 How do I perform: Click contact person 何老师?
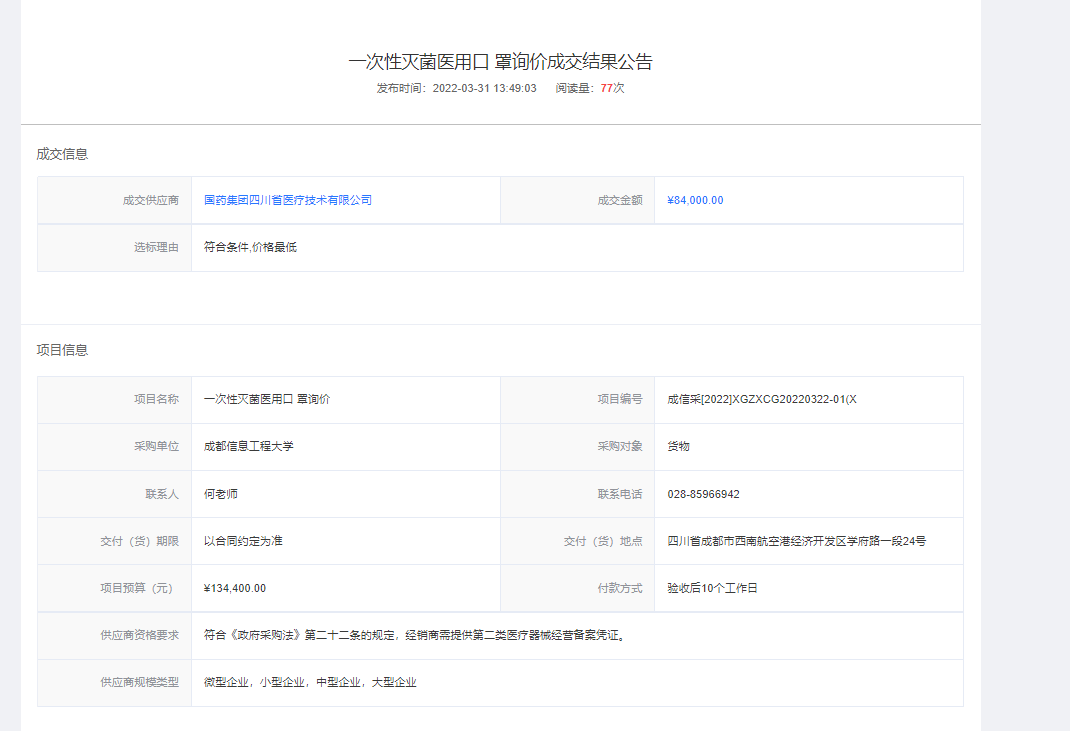tap(220, 494)
